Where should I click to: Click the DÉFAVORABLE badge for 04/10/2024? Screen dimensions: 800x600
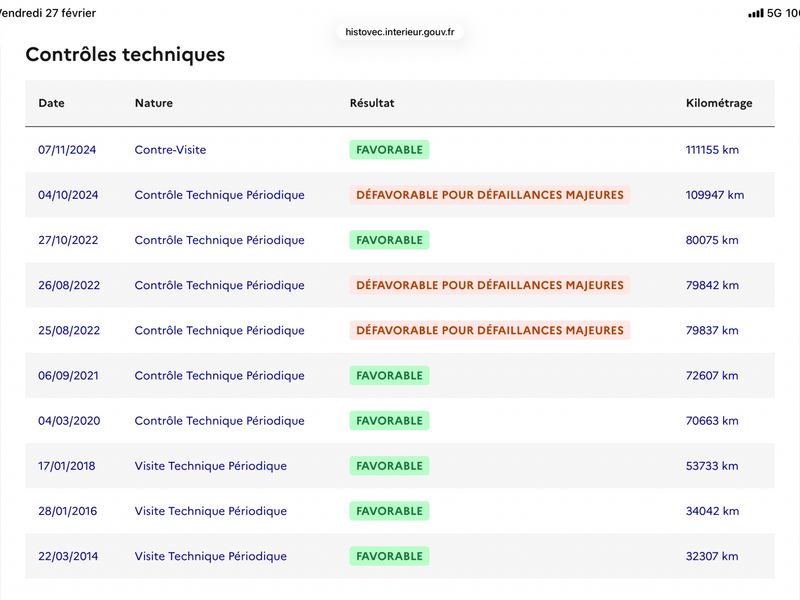(x=490, y=195)
